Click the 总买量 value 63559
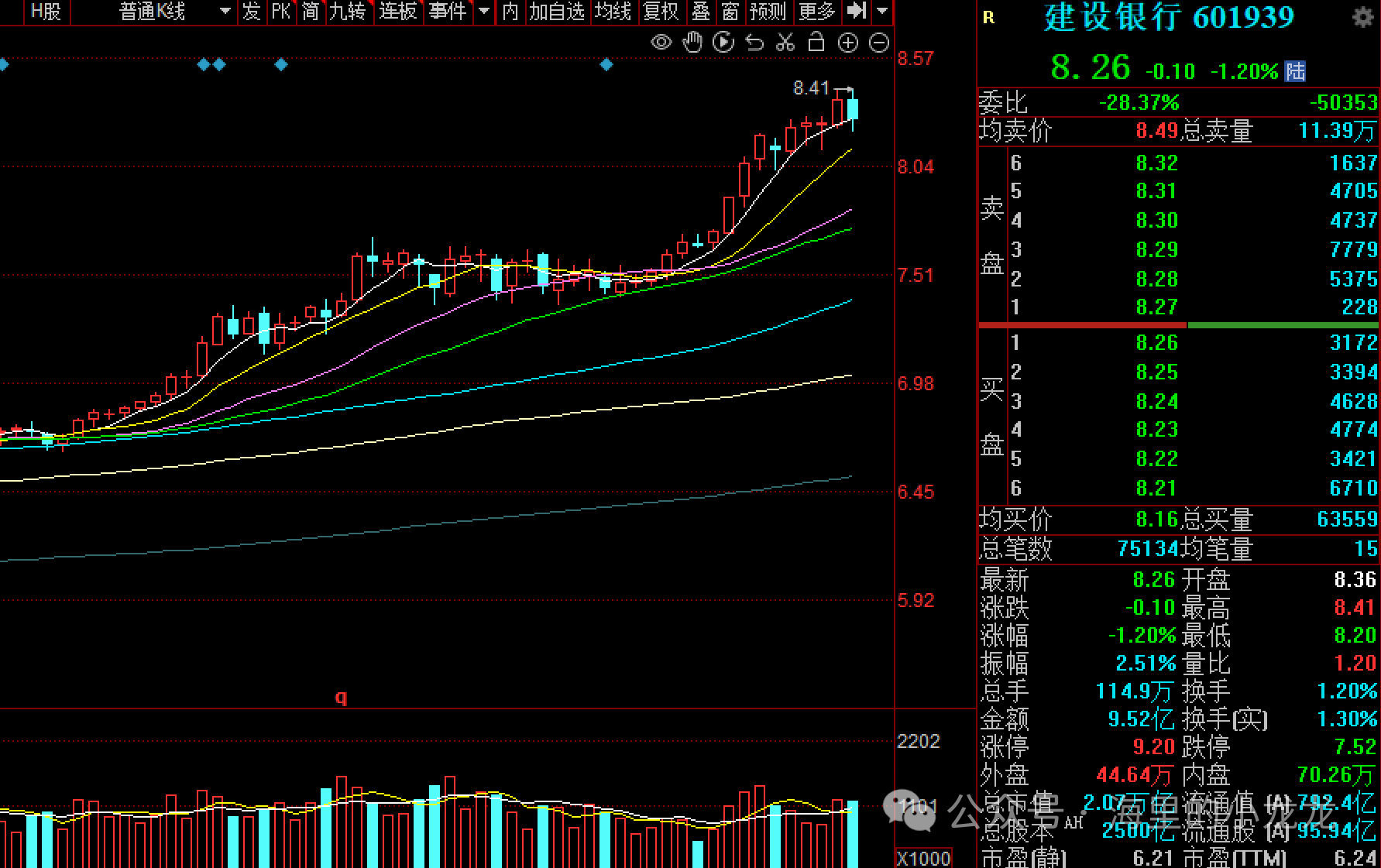The width and height of the screenshot is (1381, 868). pyautogui.click(x=1347, y=519)
